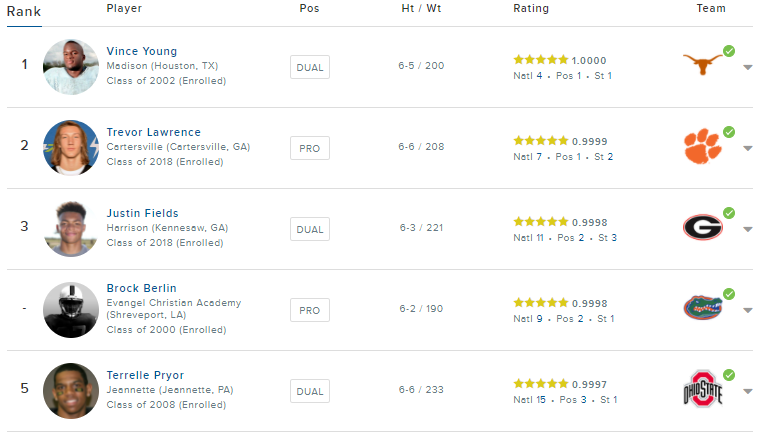The width and height of the screenshot is (766, 438).
Task: Expand Justin Fields' row dropdown arrow
Action: coord(747,229)
